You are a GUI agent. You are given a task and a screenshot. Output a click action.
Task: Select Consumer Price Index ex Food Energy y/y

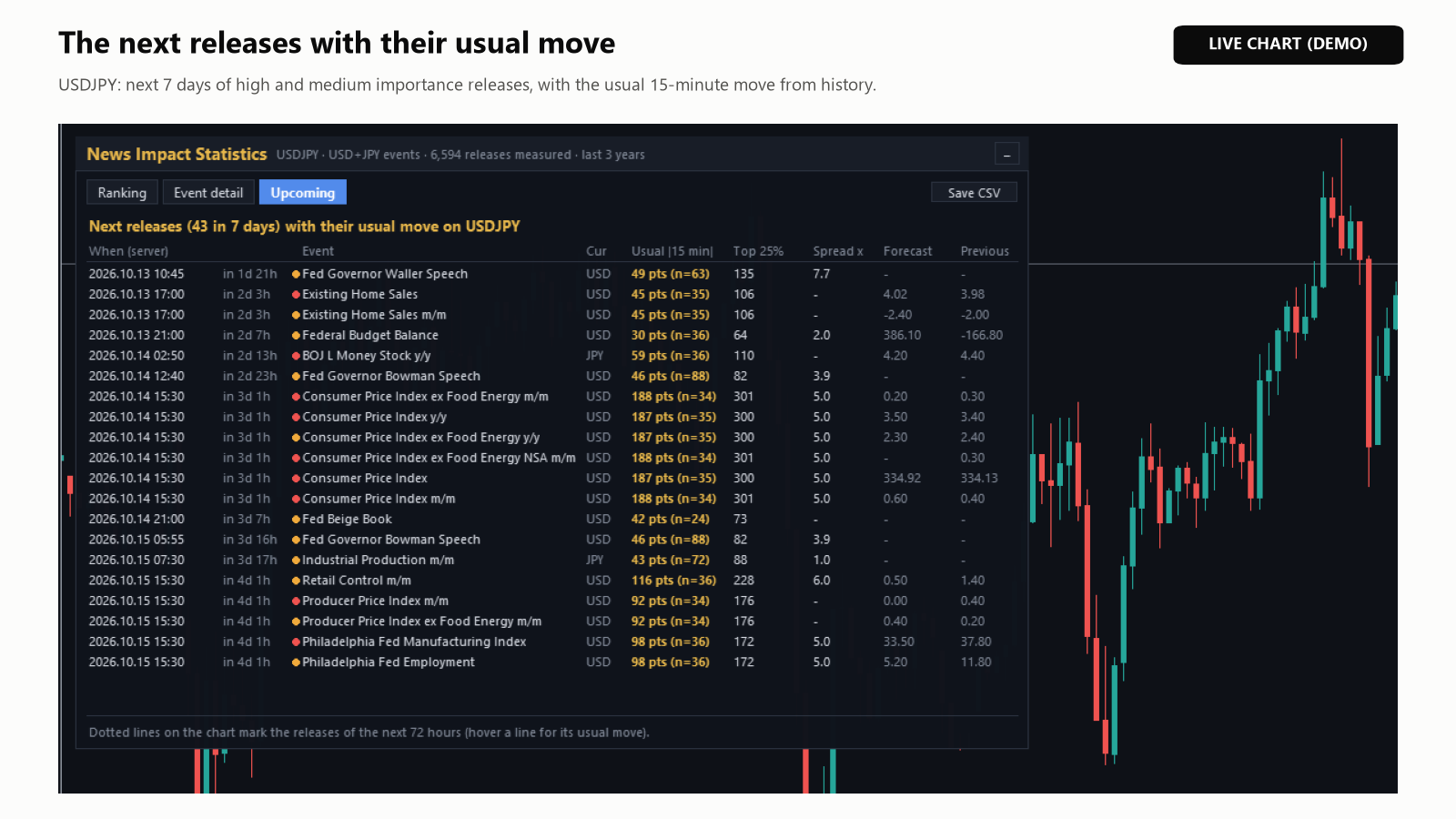[x=420, y=438]
